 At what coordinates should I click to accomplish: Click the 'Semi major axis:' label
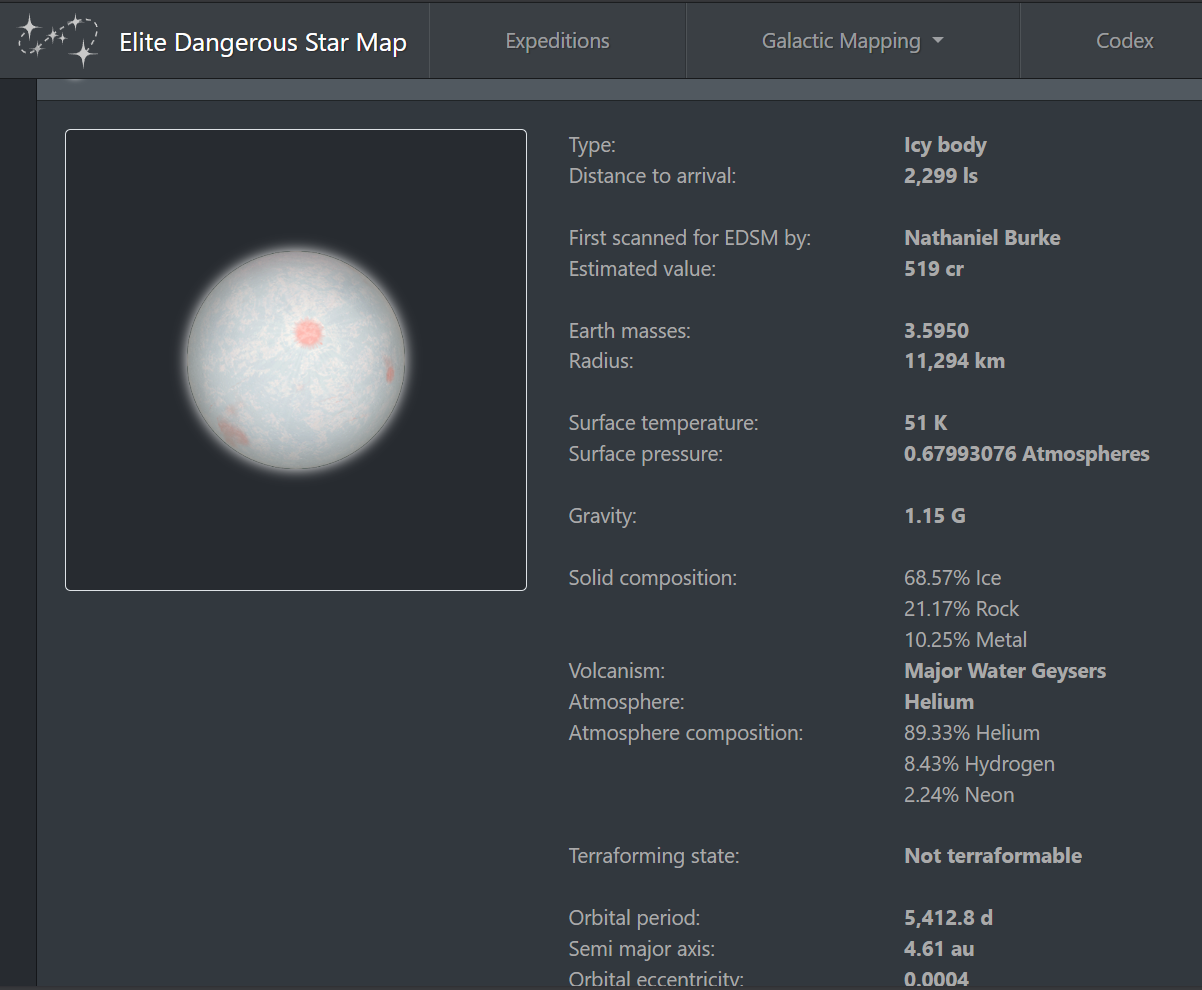[x=642, y=949]
